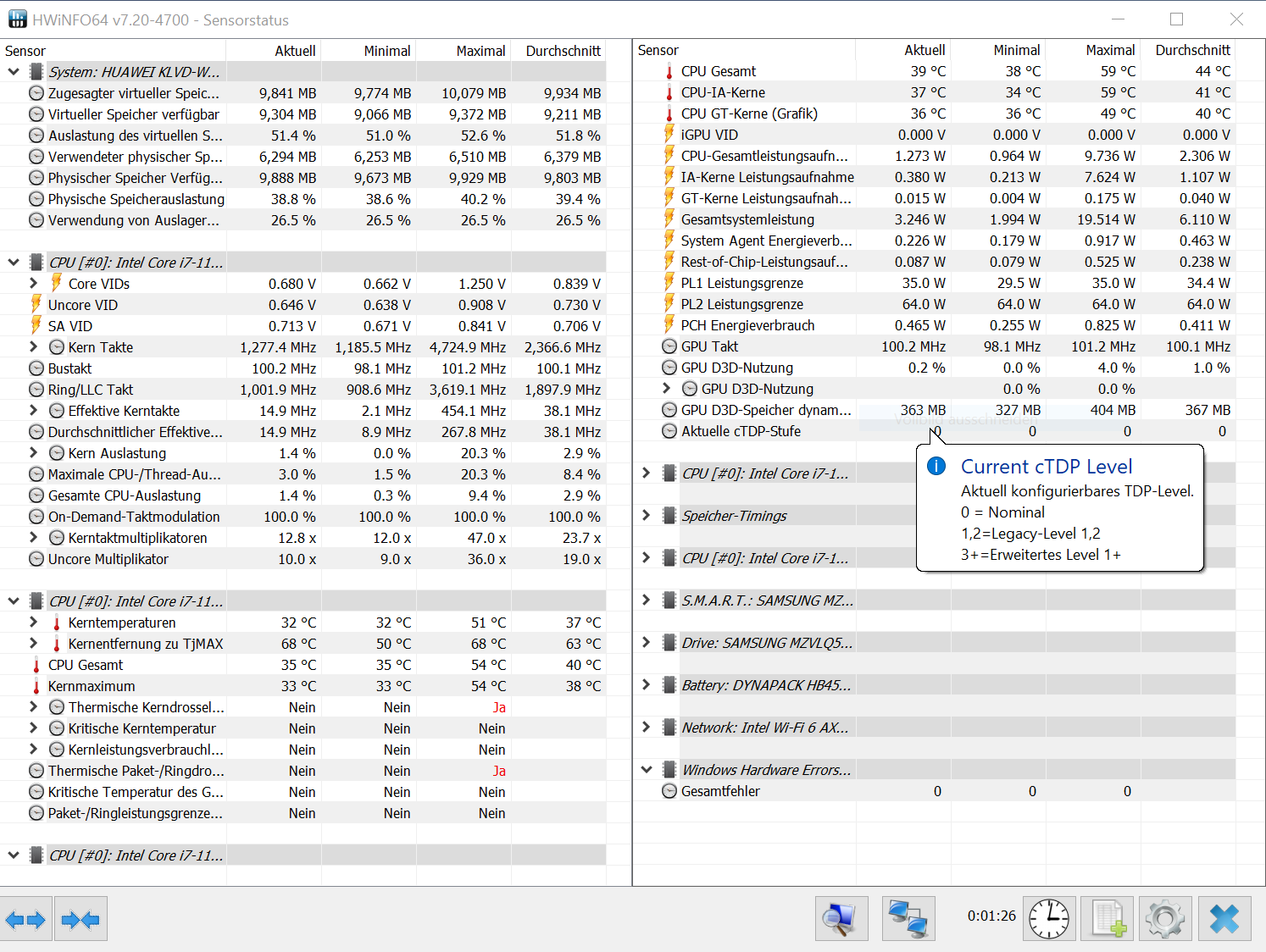Click the gauge icon beside Uncore Multiplikator
1266x952 pixels.
(x=36, y=559)
